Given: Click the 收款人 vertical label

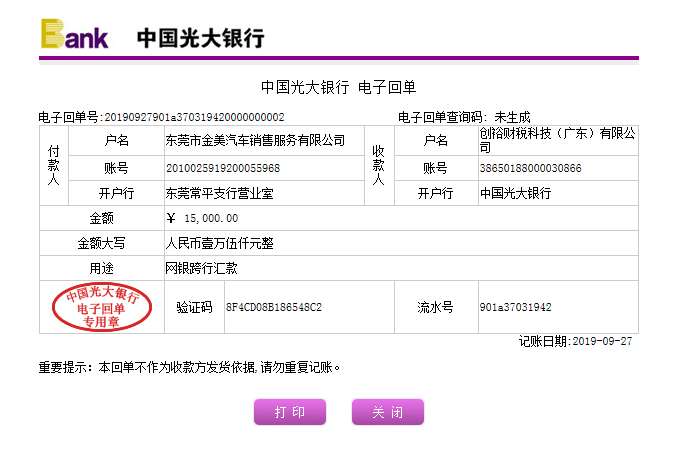Looking at the screenshot, I should click(378, 166).
